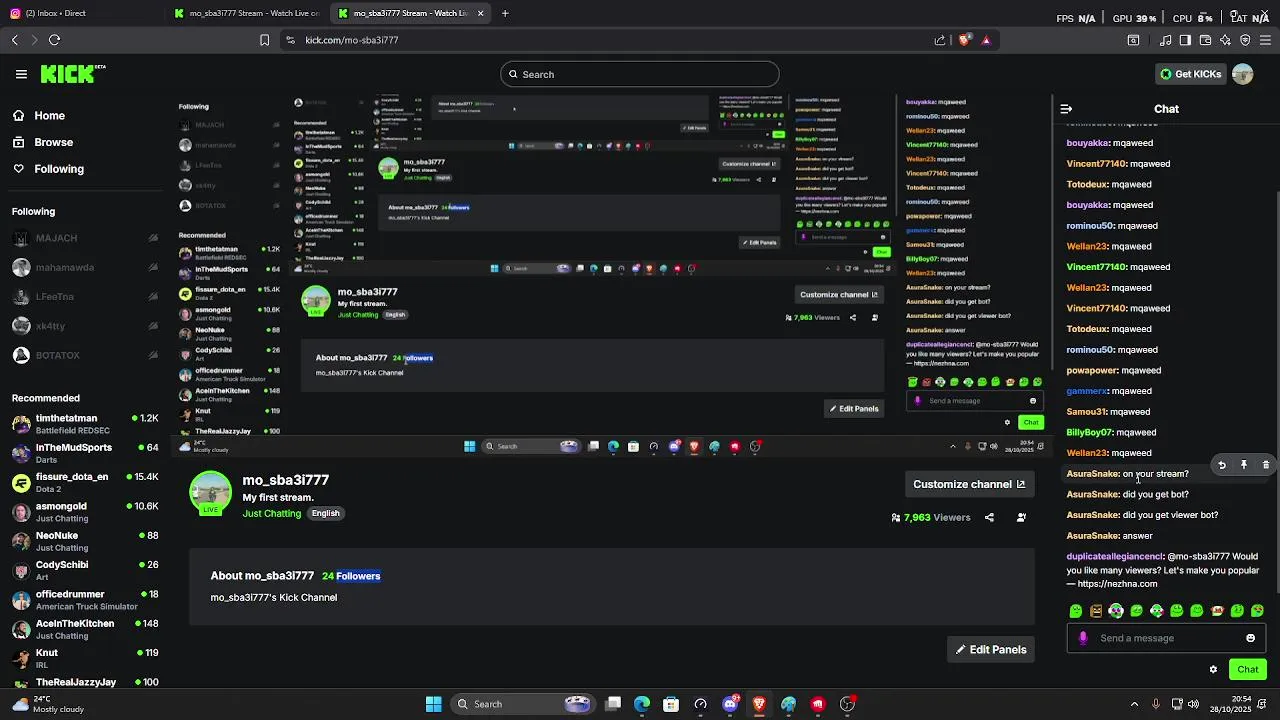
Task: Open fissure_dota_en recommended channel
Action: click(x=85, y=482)
